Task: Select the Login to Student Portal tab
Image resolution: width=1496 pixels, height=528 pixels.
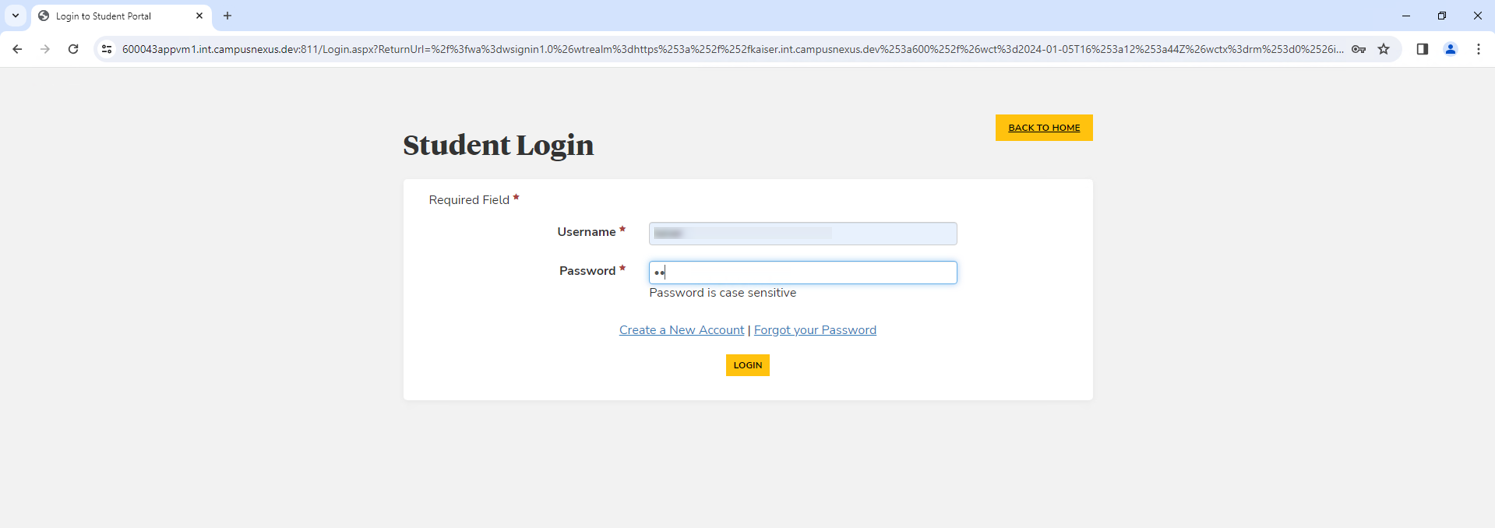Action: (x=110, y=16)
